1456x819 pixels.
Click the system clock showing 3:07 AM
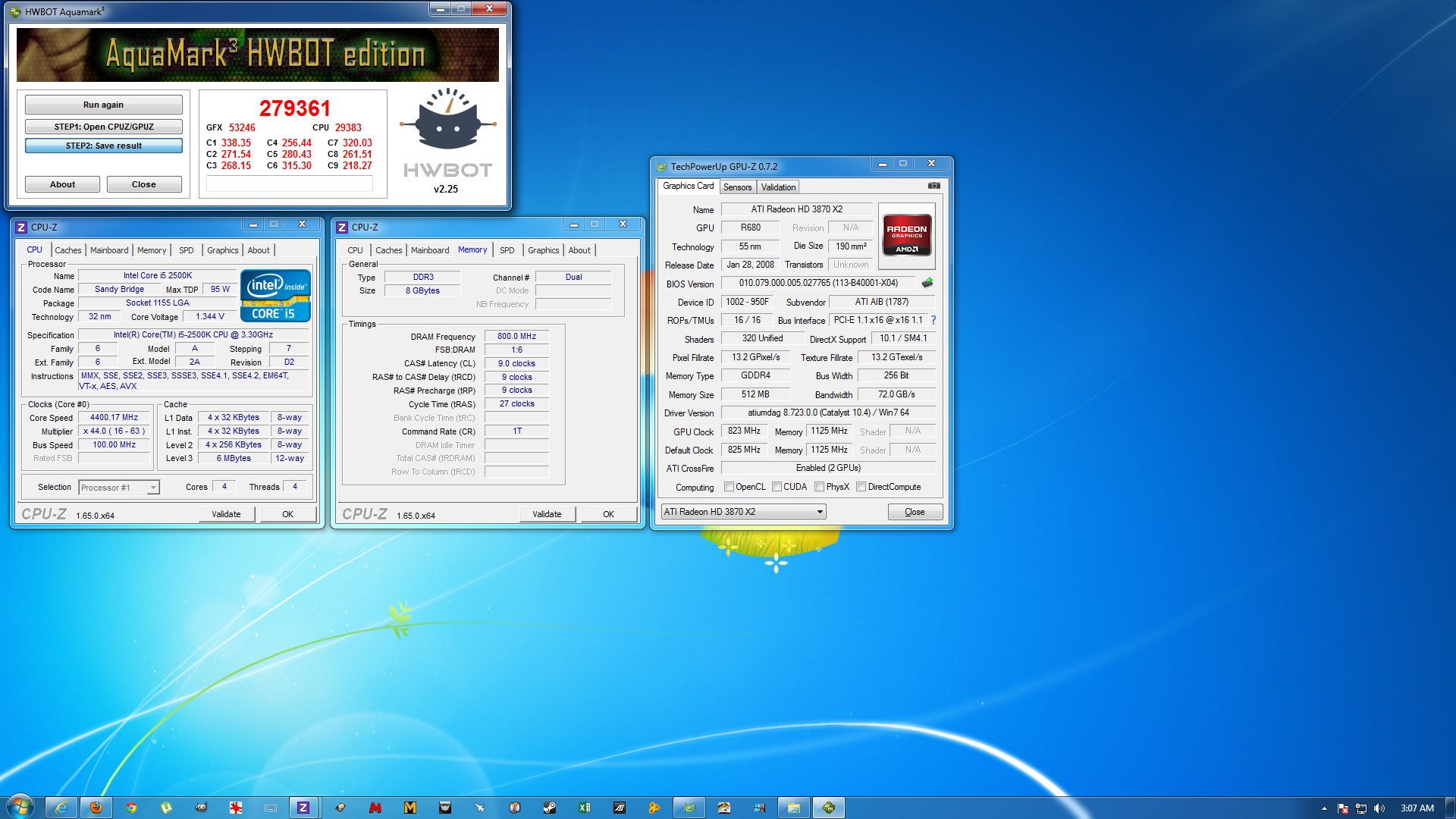(1417, 808)
